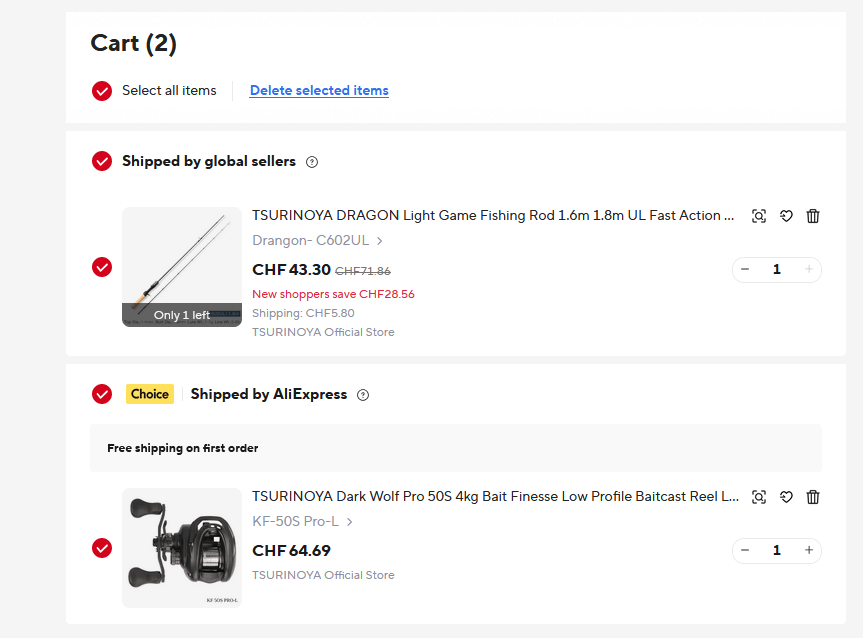Deselect the Dark Wolf Pro reel checkbox
Screen dimensions: 863x638
pyautogui.click(x=102, y=548)
